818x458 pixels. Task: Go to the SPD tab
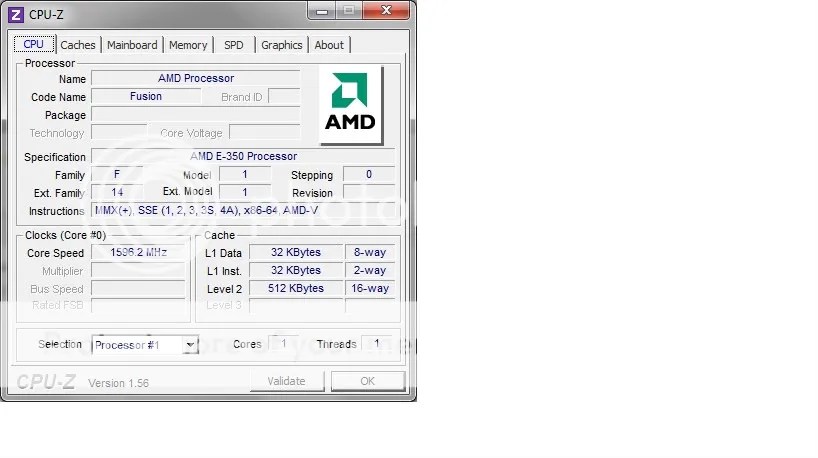coord(234,45)
